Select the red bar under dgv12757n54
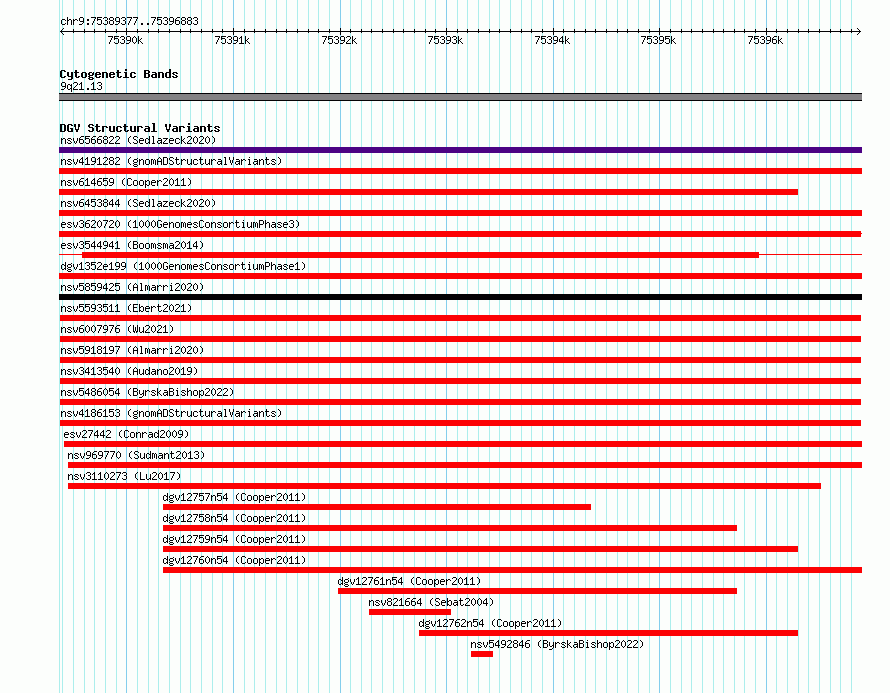890x693 pixels. click(377, 507)
